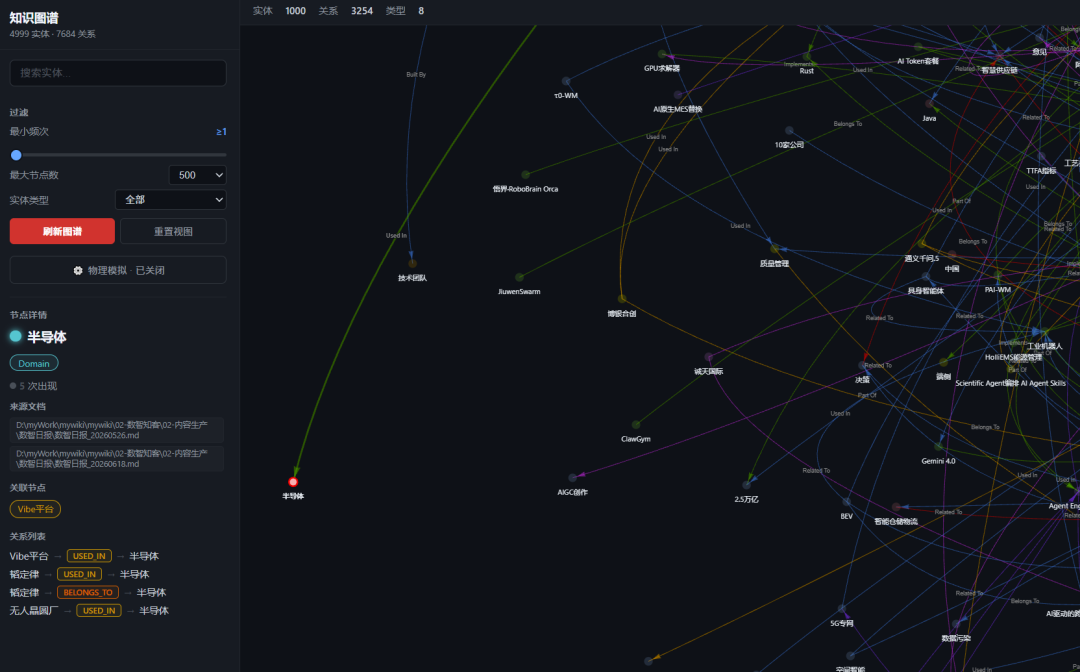Click the 4999 实体 · 7684 关系 subtitle
The width and height of the screenshot is (1080, 672).
pyautogui.click(x=52, y=34)
